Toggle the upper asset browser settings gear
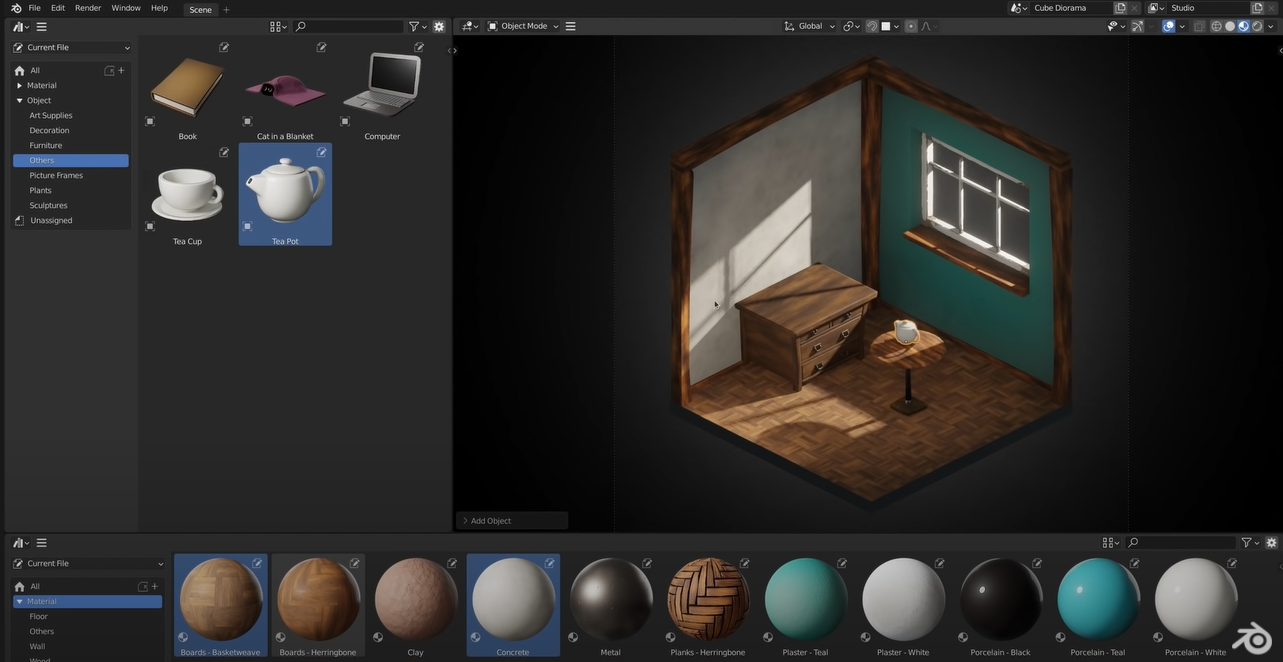1283x662 pixels. tap(439, 27)
